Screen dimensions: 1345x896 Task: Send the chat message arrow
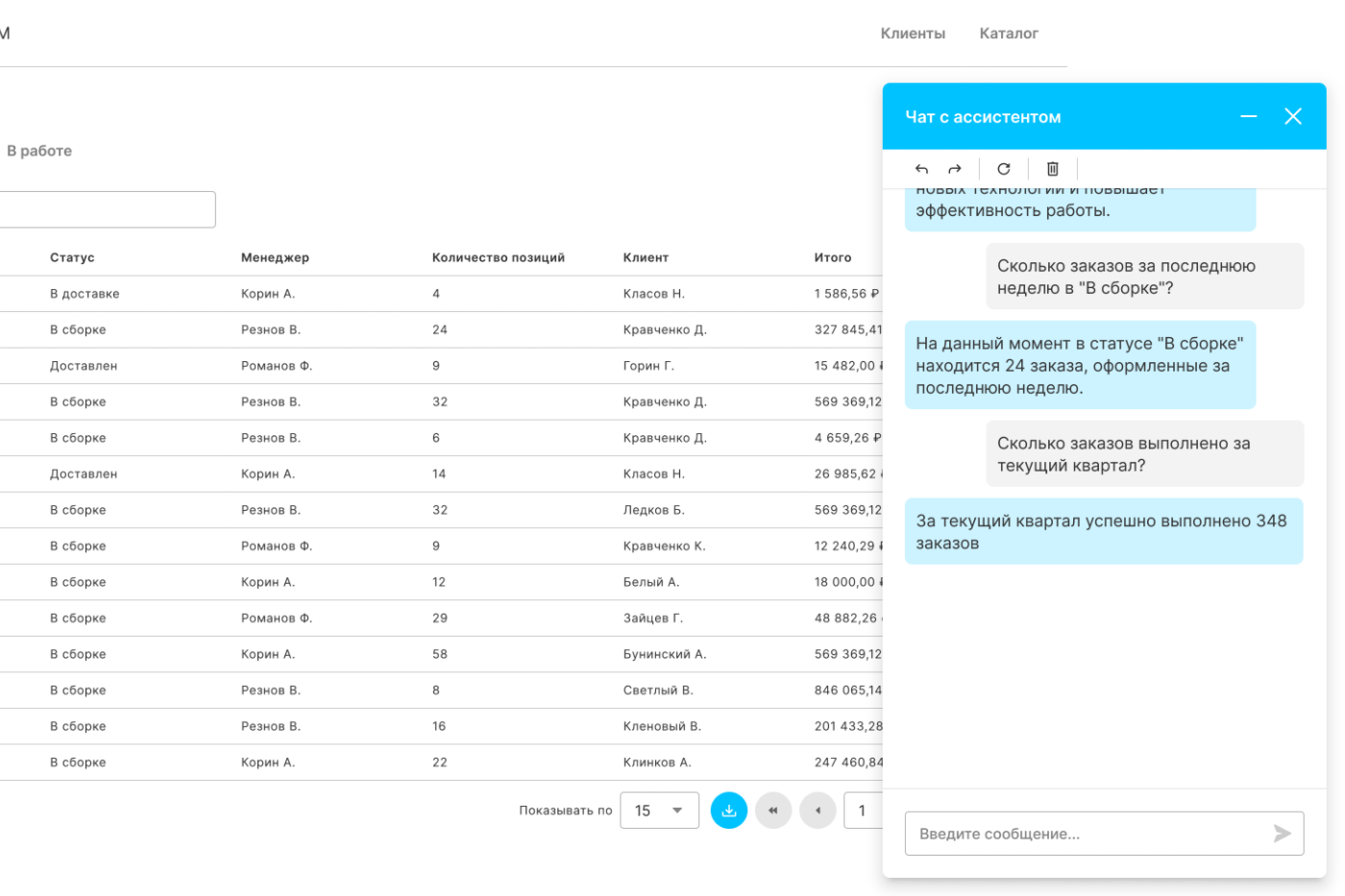1283,834
